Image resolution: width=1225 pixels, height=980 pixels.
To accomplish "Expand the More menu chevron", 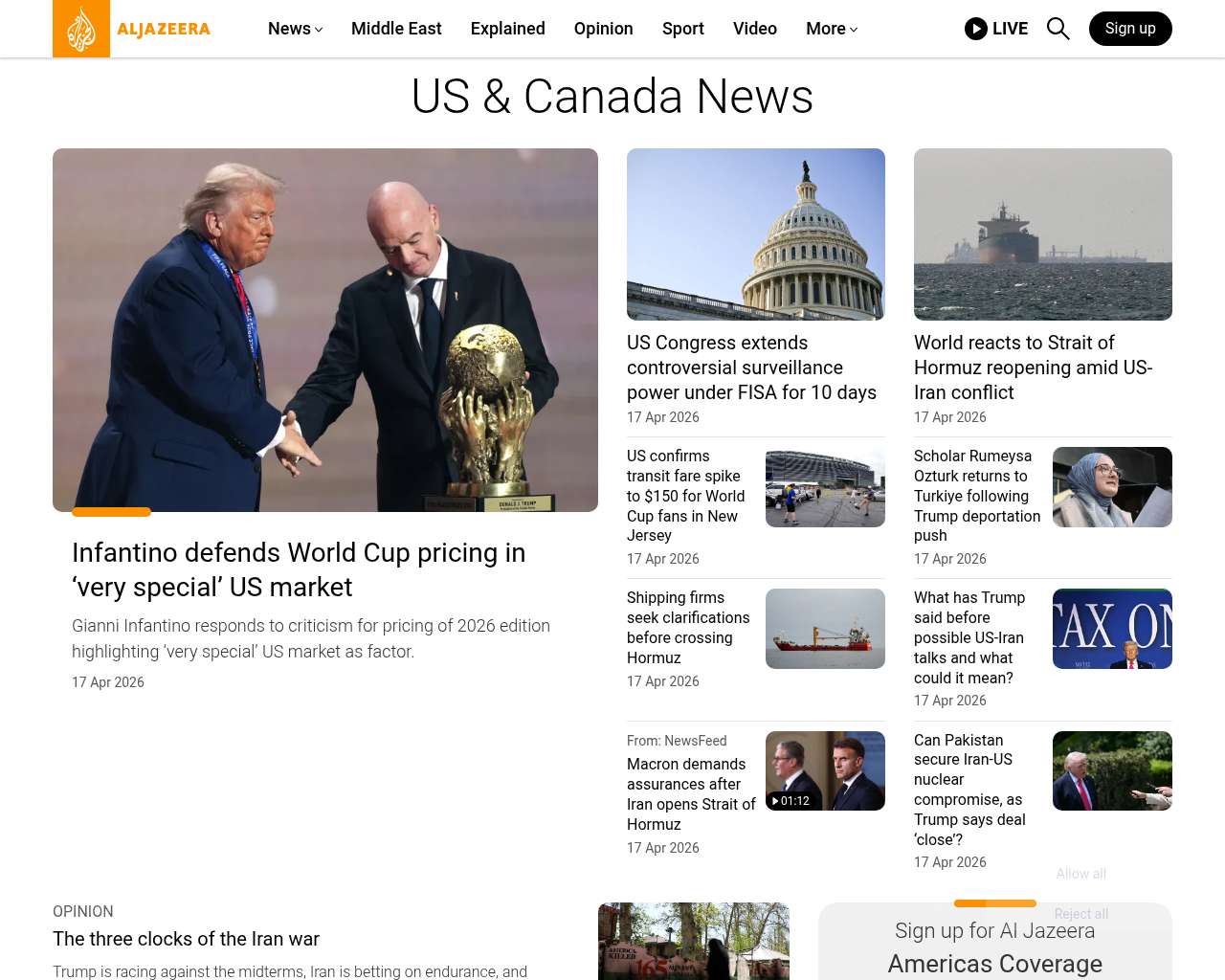I will 854,30.
